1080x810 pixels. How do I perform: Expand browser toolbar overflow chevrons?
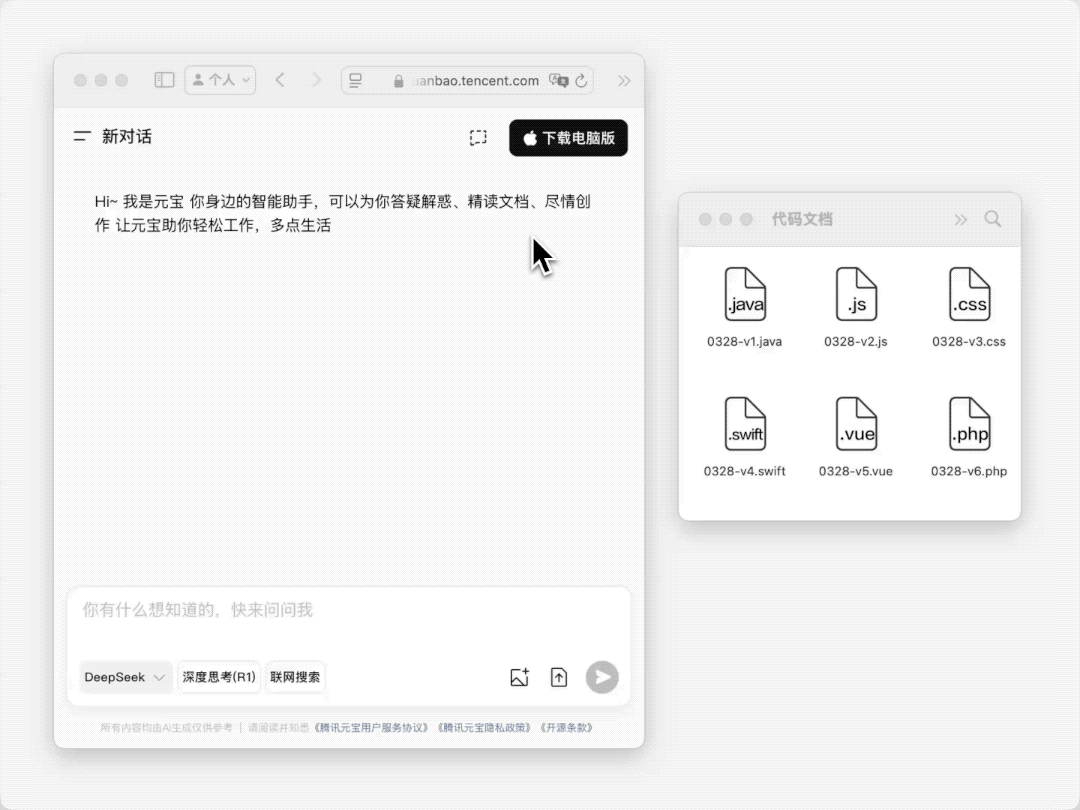(x=624, y=81)
